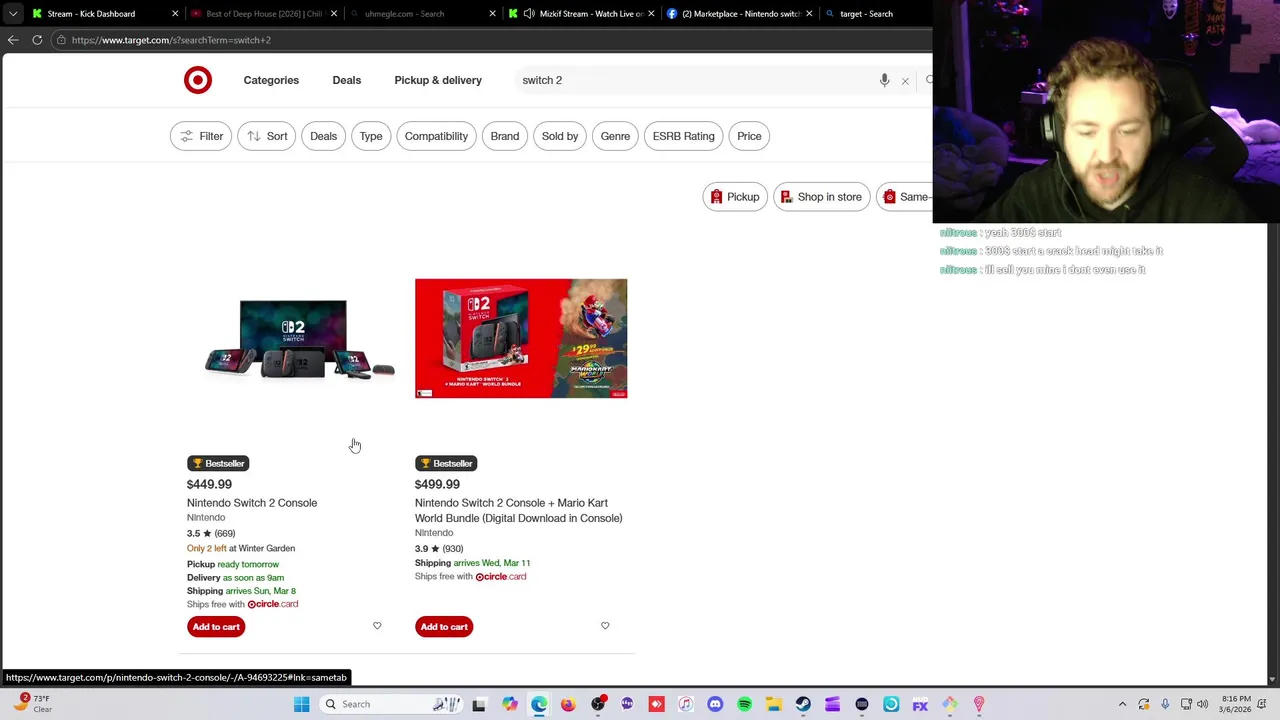The height and width of the screenshot is (720, 1280).
Task: Open Type filter chip
Action: (371, 136)
